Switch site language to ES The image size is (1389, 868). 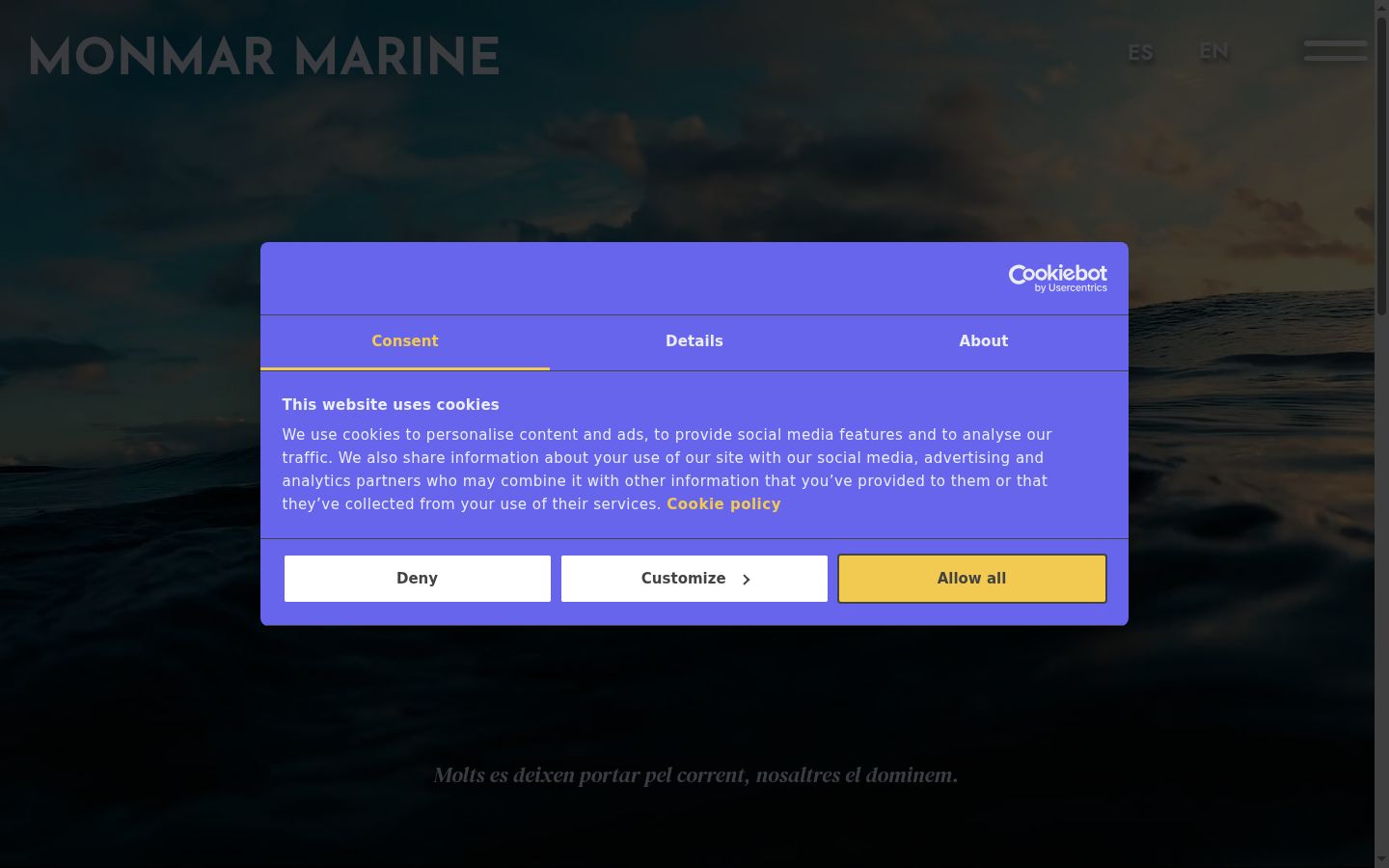[x=1140, y=53]
